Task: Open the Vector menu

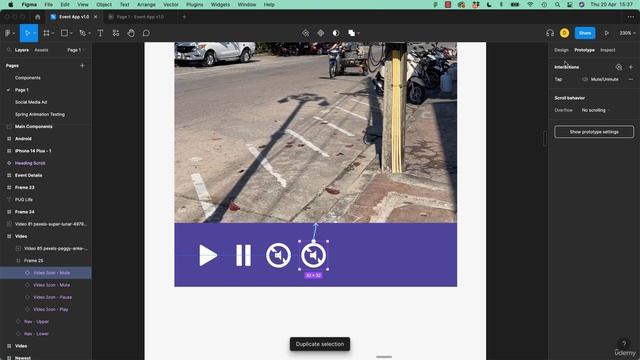Action: 171,4
